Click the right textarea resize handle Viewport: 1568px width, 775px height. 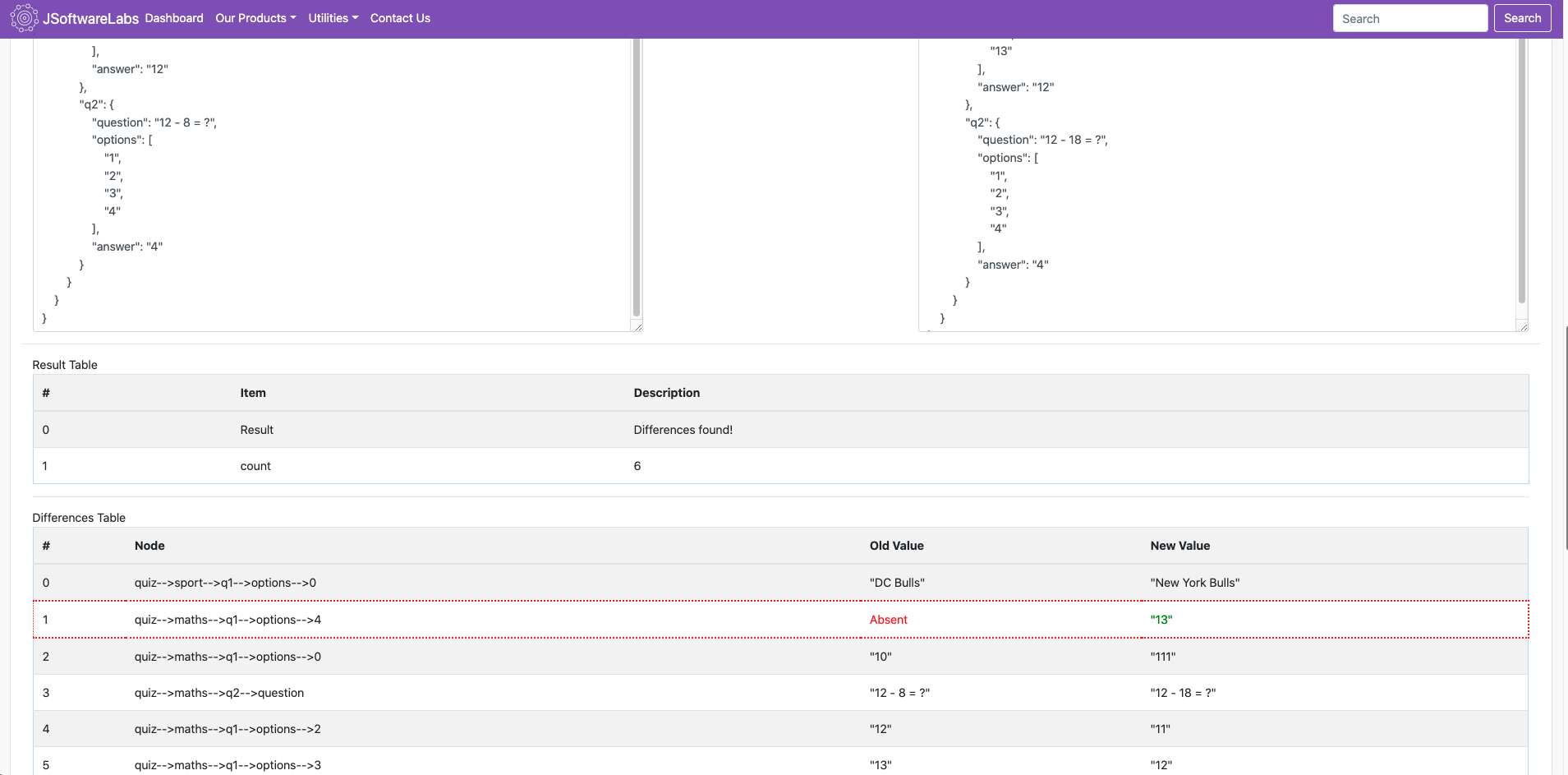point(1523,326)
